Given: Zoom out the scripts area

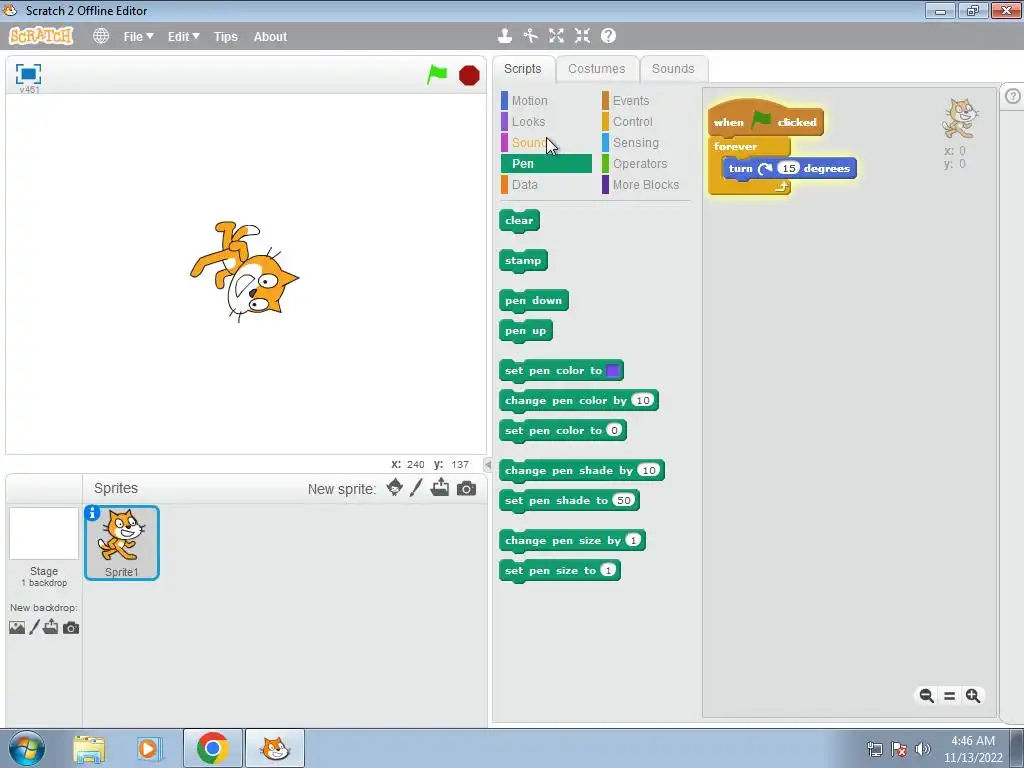Looking at the screenshot, I should pyautogui.click(x=926, y=696).
